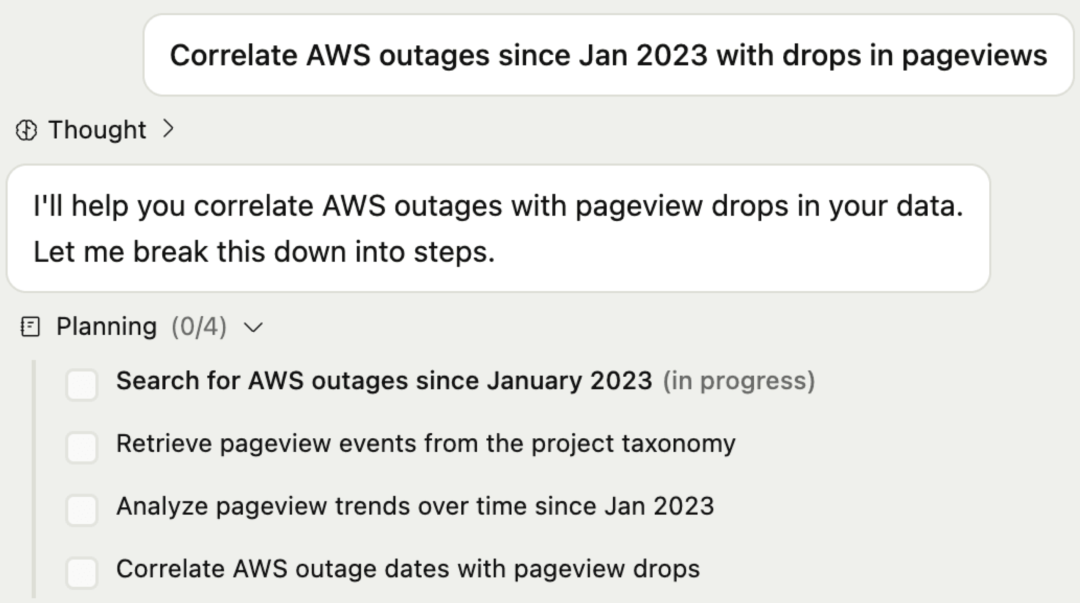1080x603 pixels.
Task: Click the user prompt bubble about AWS outages
Action: click(x=608, y=55)
